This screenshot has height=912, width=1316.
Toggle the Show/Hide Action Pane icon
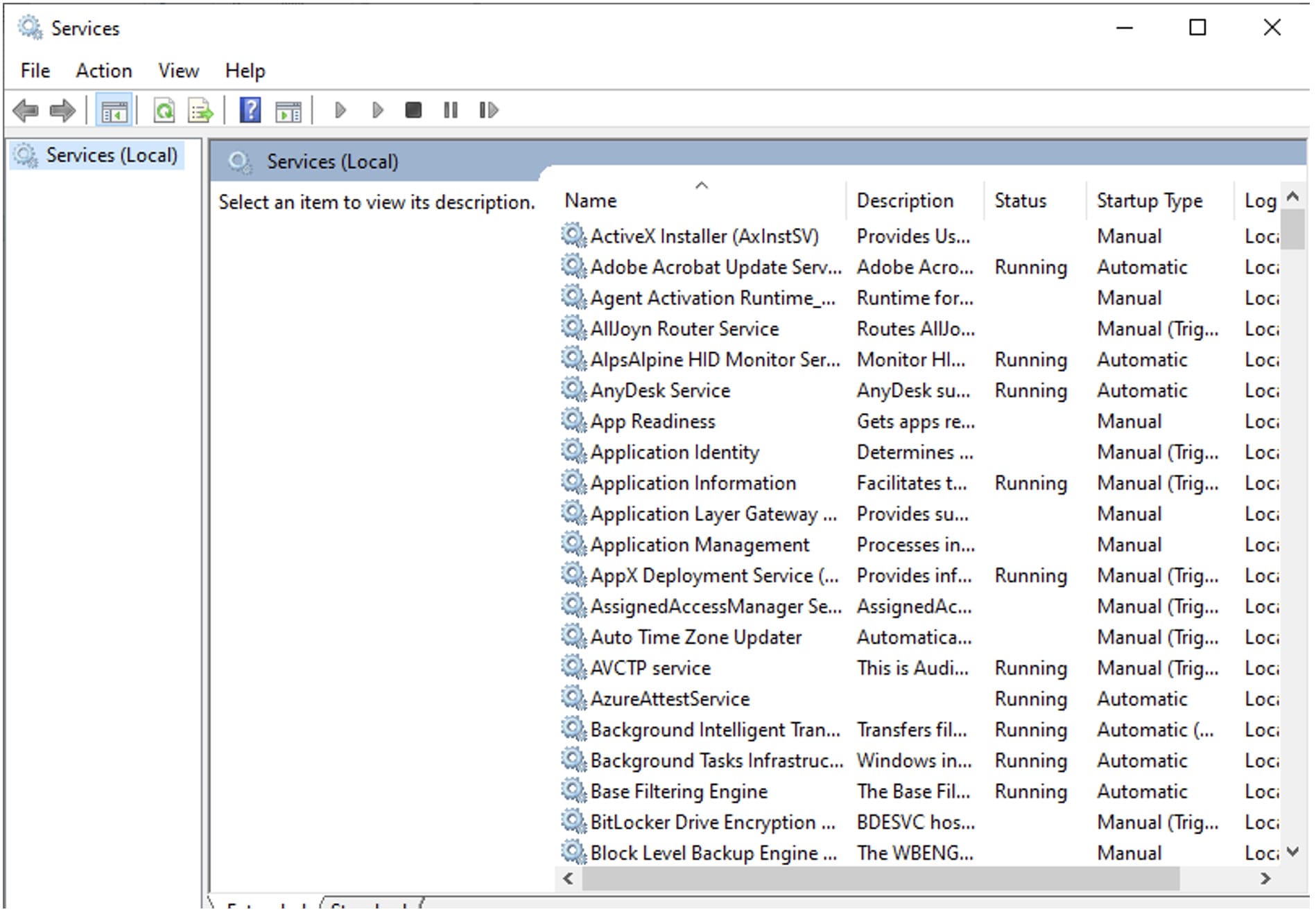288,110
